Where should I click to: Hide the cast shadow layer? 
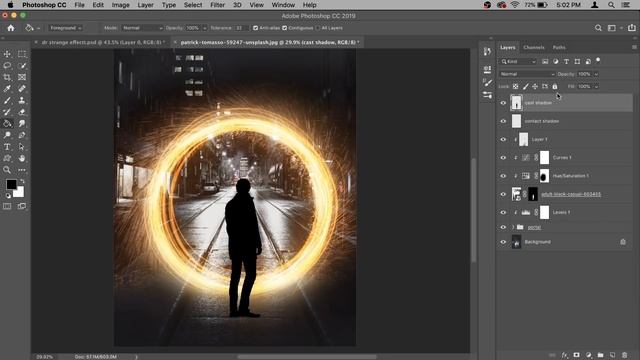coord(503,103)
